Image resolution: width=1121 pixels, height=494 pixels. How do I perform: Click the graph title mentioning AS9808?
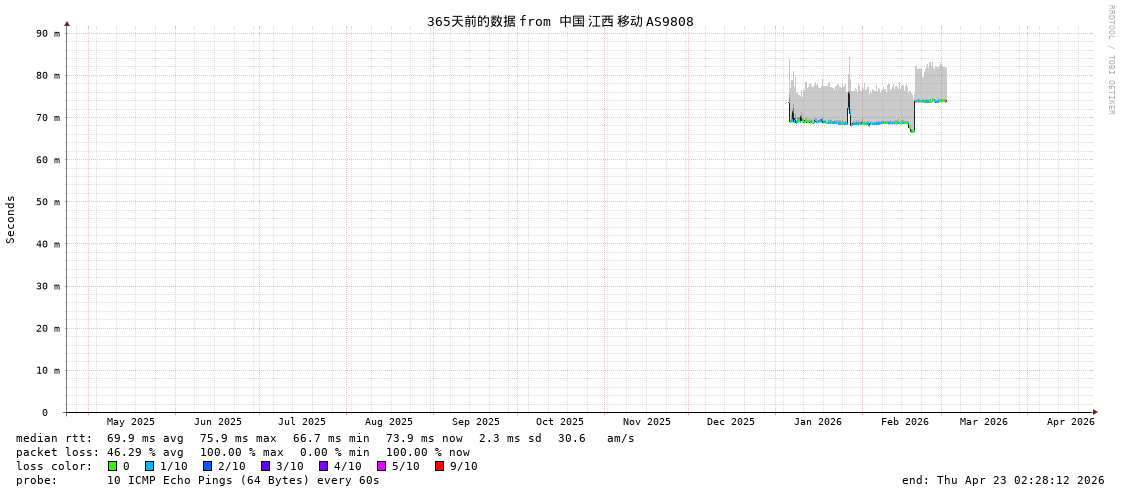tap(560, 21)
